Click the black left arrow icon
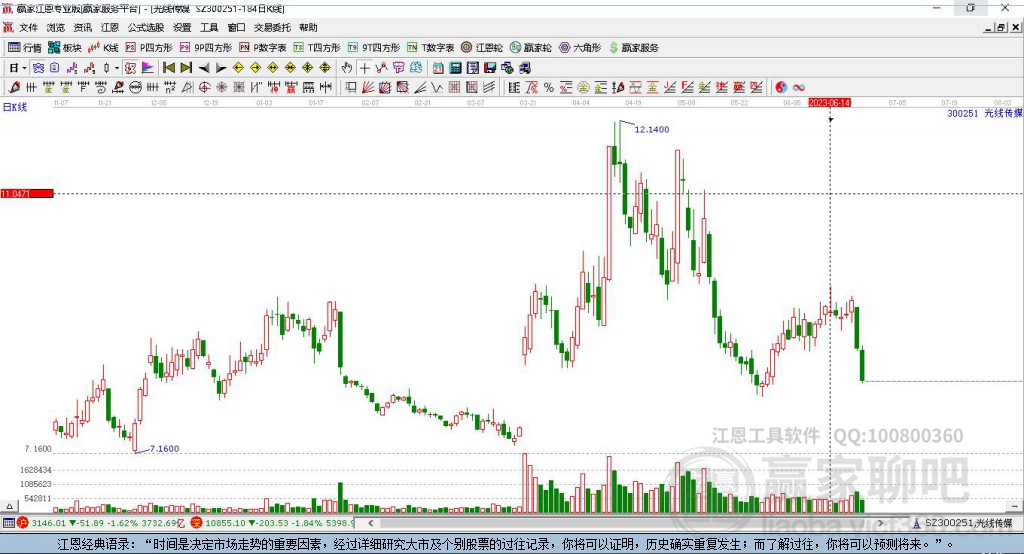This screenshot has width=1024, height=554. click(204, 68)
